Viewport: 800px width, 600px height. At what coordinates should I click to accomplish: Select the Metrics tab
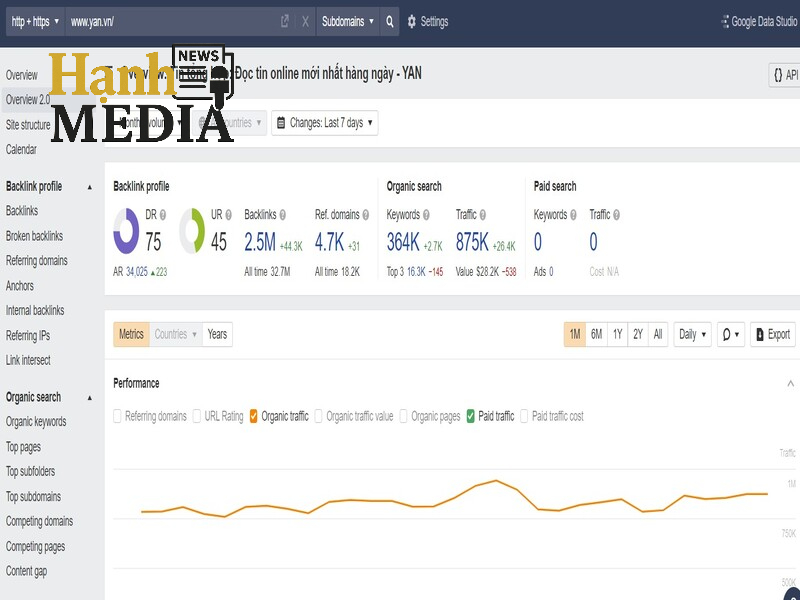131,335
